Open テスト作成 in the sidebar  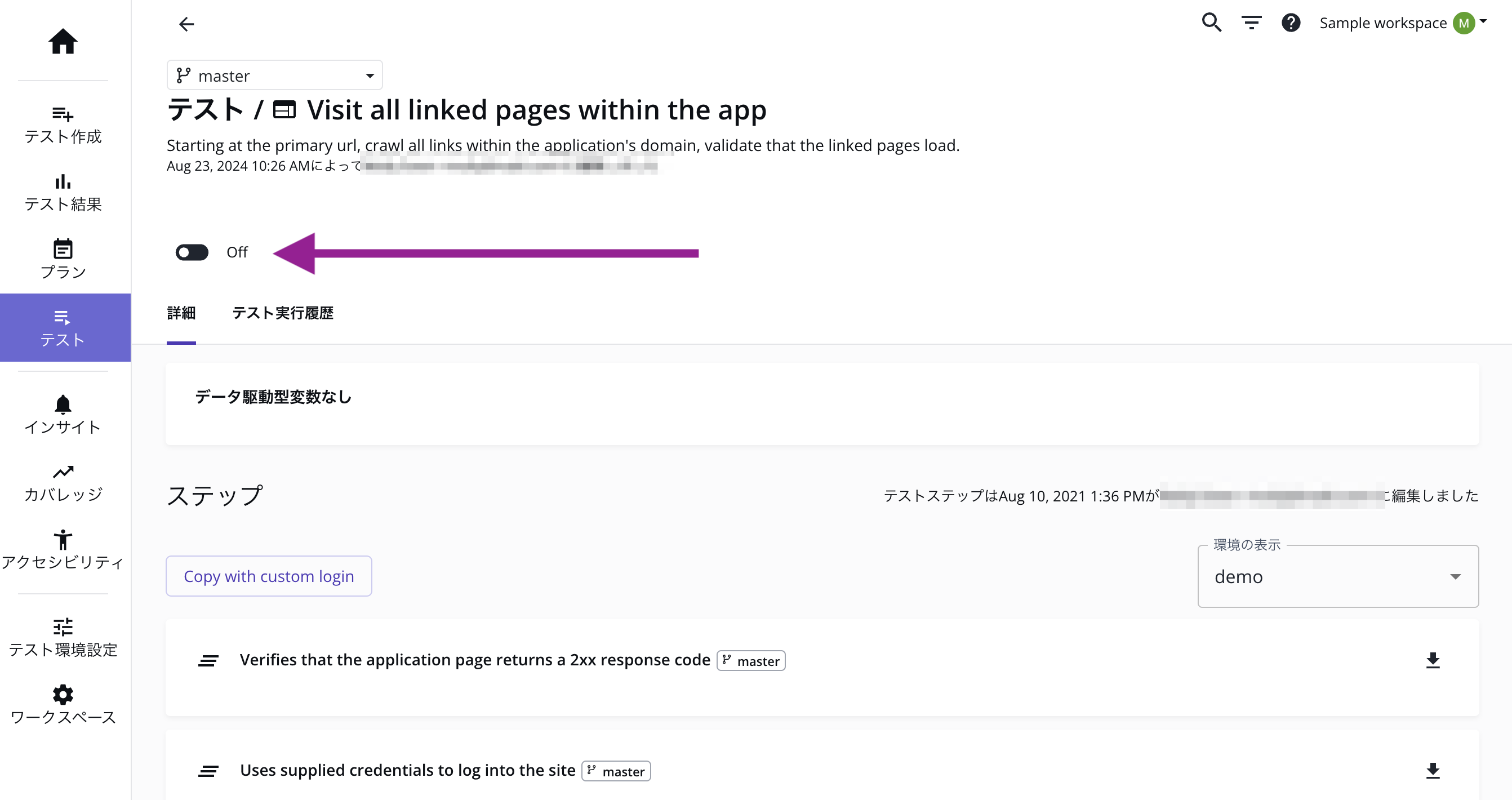click(x=63, y=125)
